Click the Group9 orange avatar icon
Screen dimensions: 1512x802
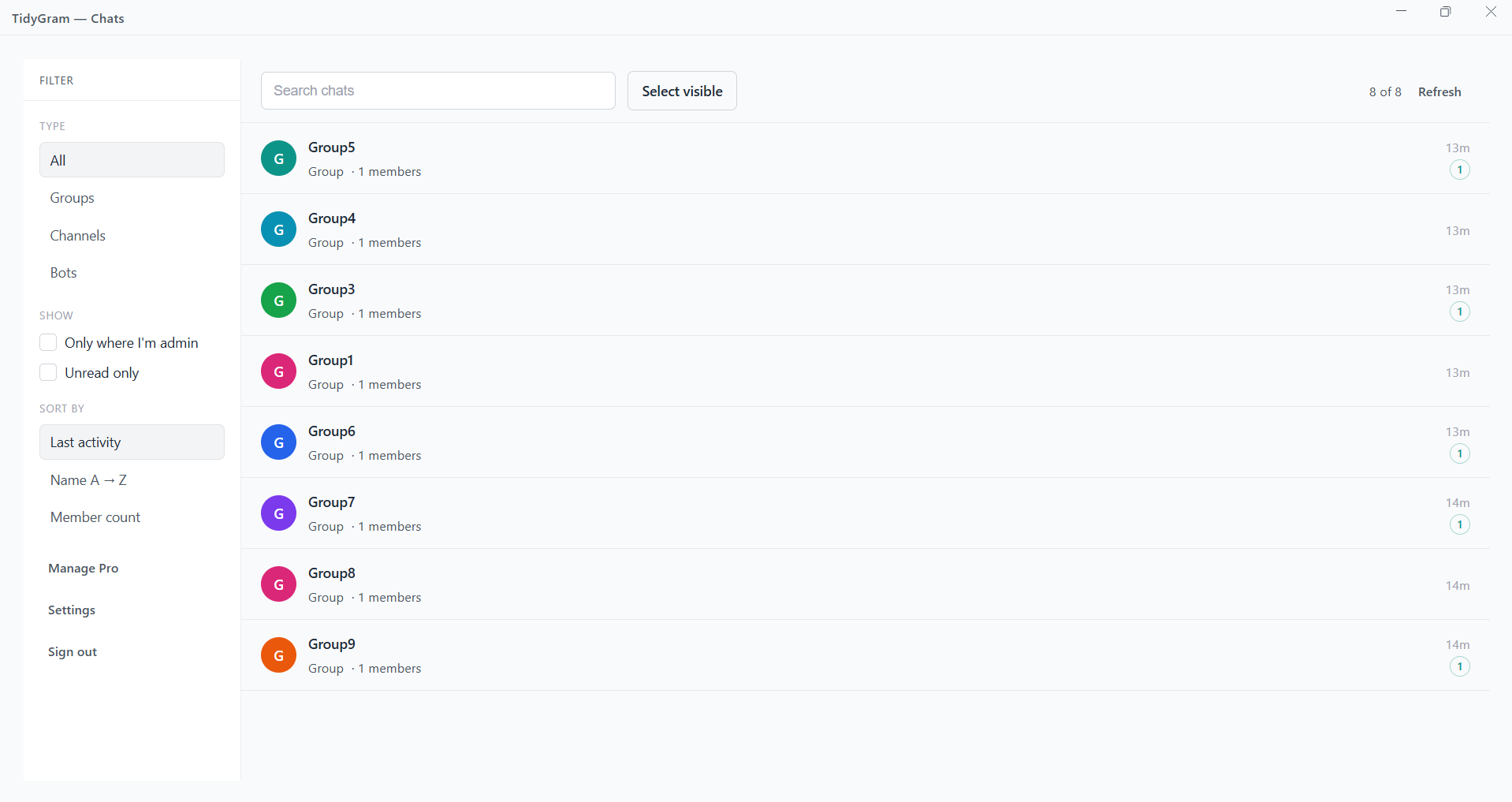click(278, 655)
